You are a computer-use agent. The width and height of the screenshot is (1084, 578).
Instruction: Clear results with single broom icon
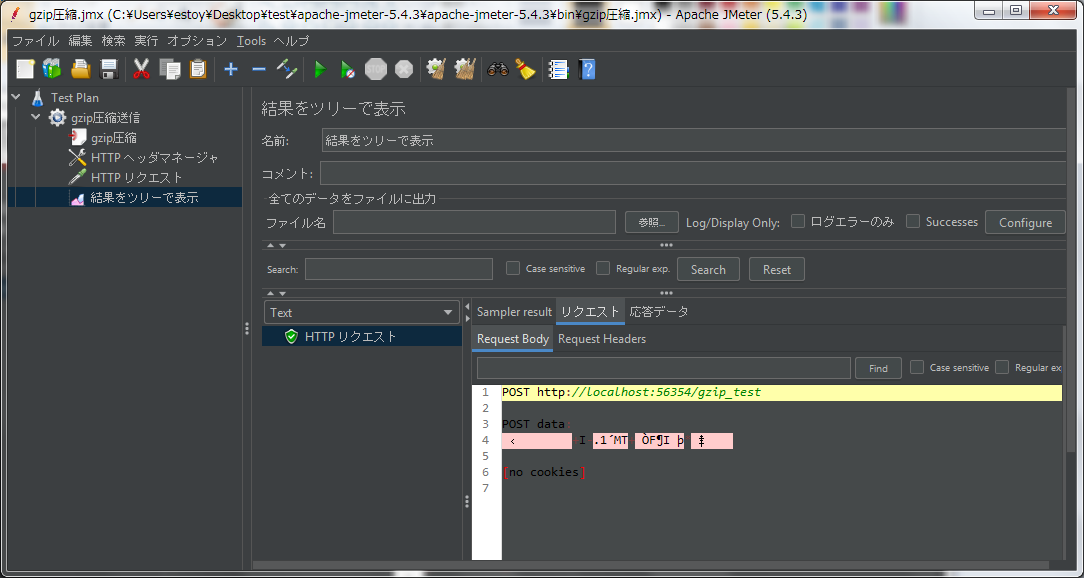(436, 69)
